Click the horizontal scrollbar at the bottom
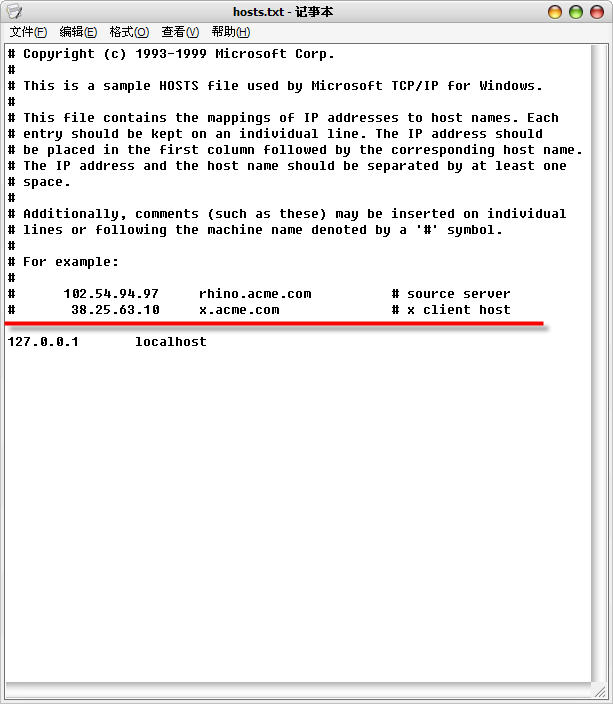 pyautogui.click(x=299, y=690)
